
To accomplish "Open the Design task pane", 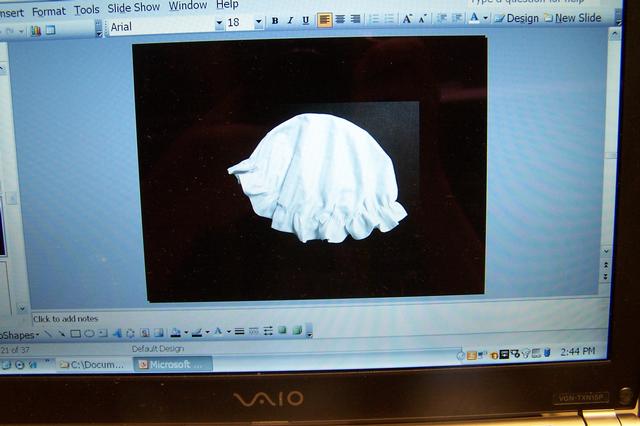I will 517,18.
